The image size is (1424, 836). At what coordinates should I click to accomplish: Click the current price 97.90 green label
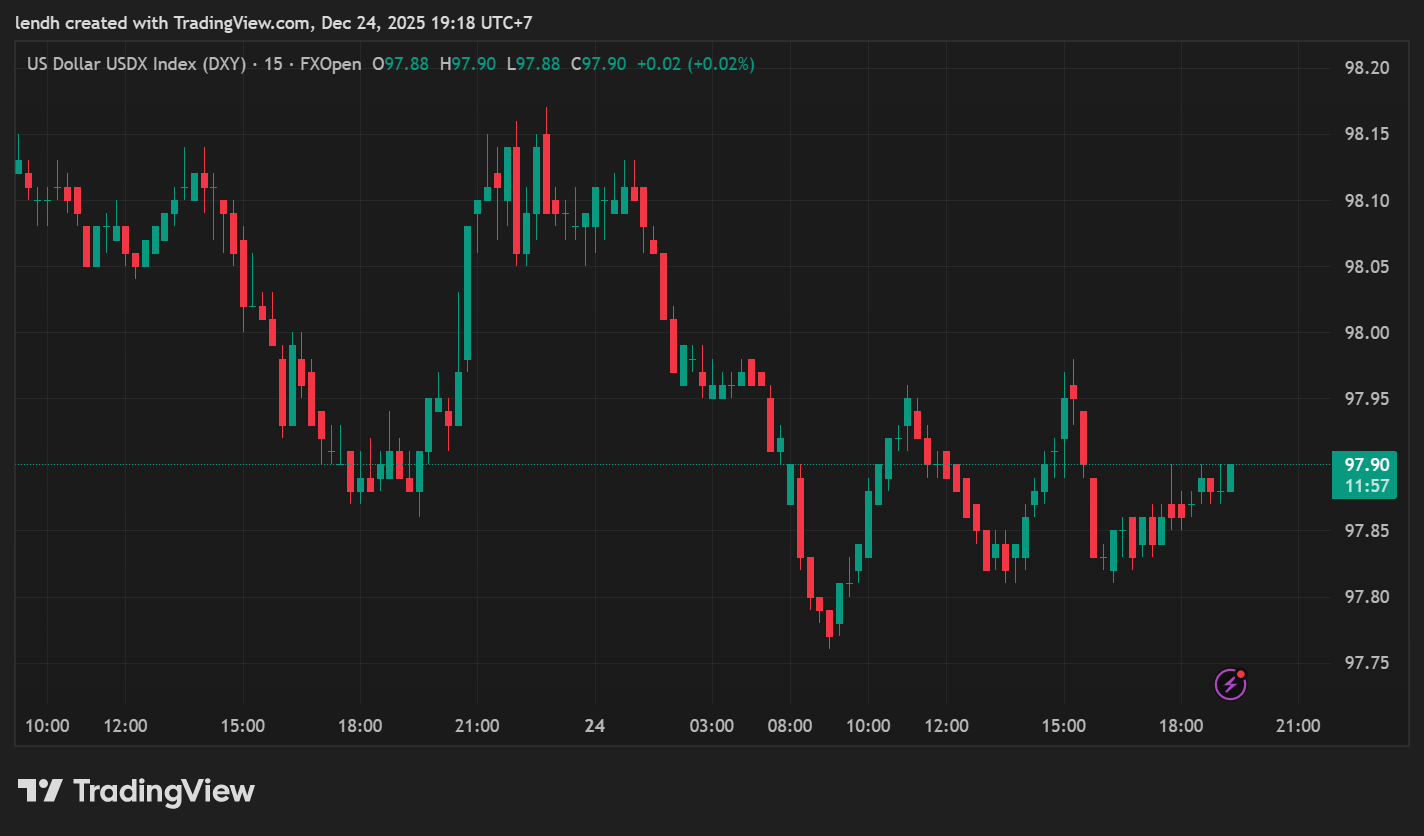(1366, 465)
